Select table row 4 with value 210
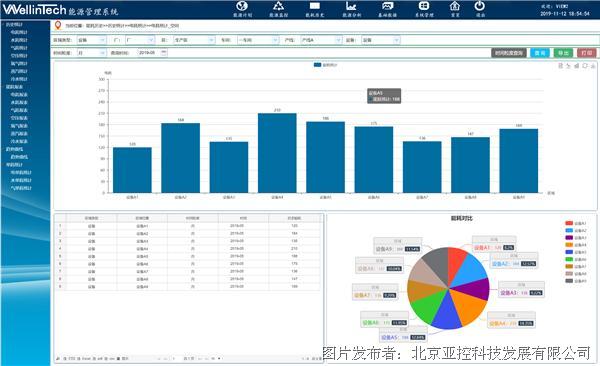 188,248
